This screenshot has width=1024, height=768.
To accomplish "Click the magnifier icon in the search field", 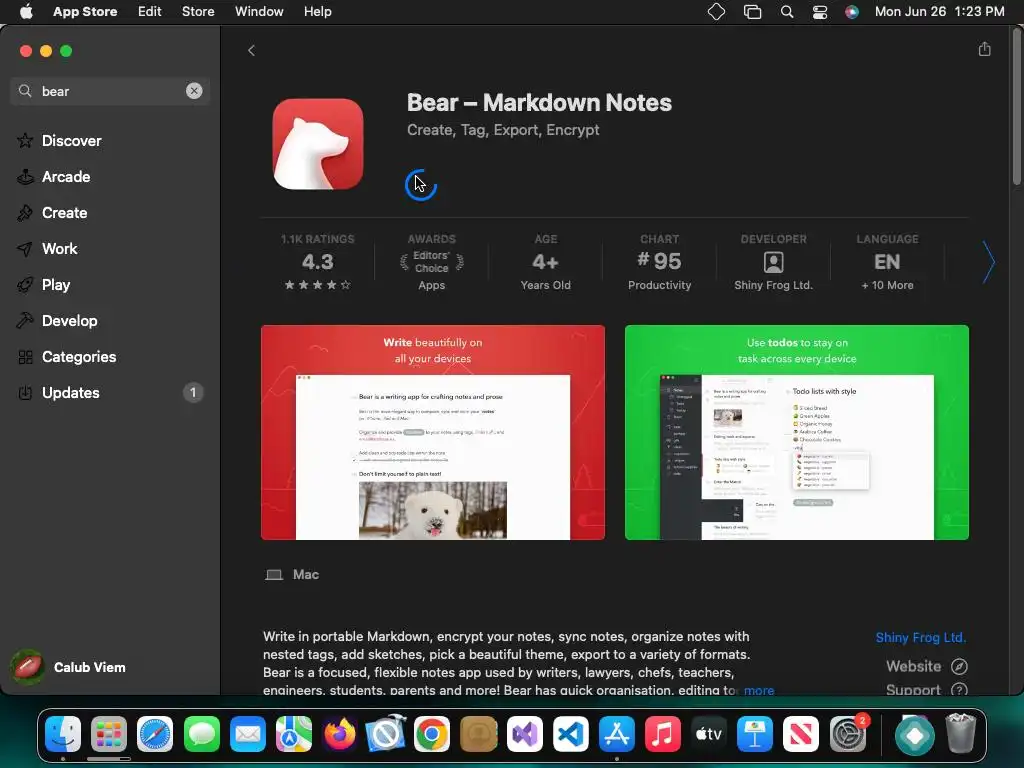I will tap(25, 91).
